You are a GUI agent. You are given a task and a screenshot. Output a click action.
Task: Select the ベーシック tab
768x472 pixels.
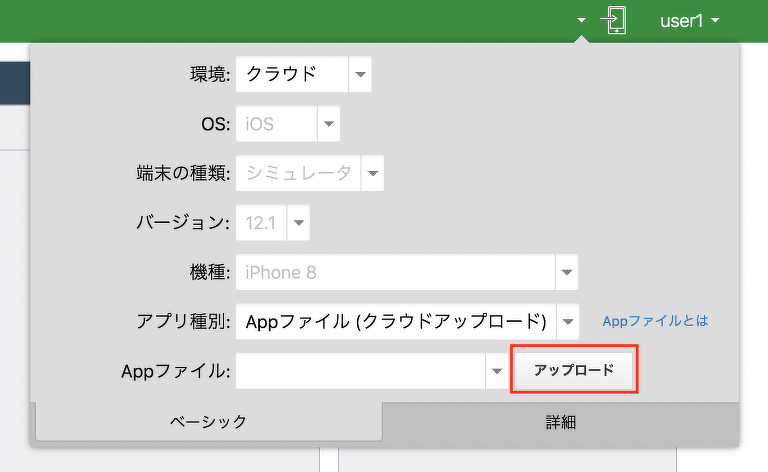click(208, 422)
